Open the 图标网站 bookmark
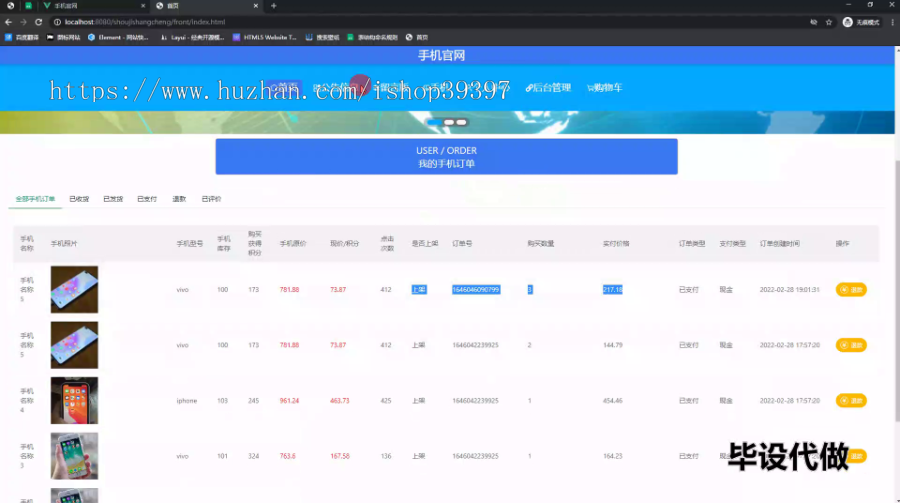Screen dimensions: 900x503 coord(64,37)
